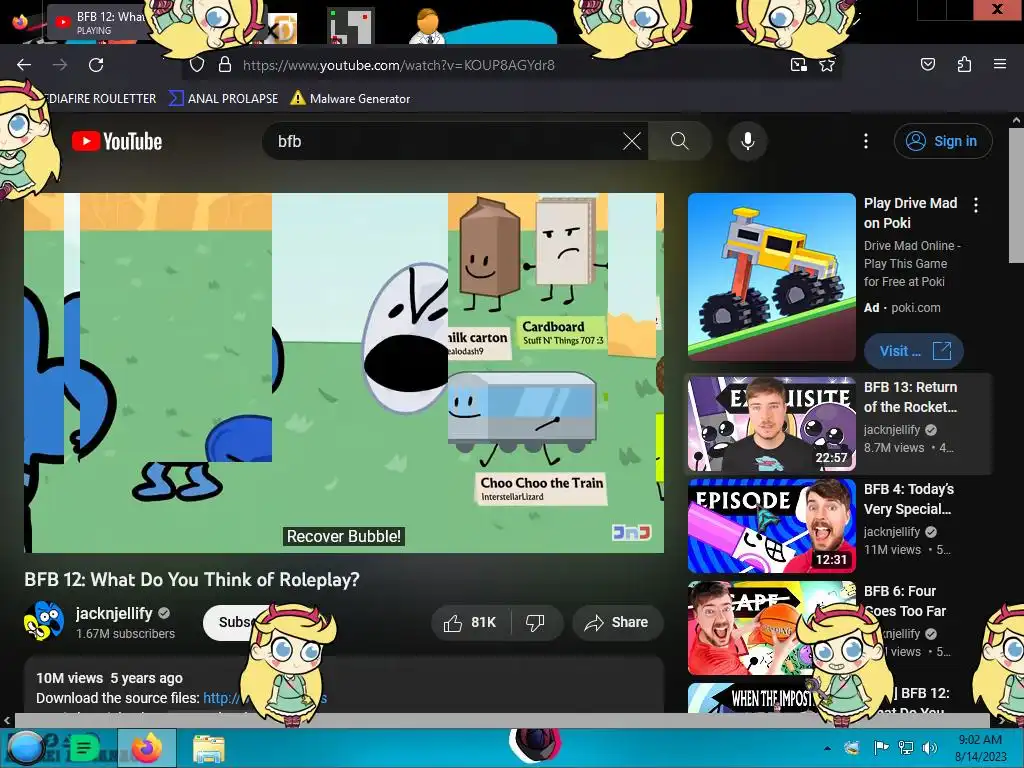Screen dimensions: 1024x768
Task: Dislike this video
Action: 536,622
